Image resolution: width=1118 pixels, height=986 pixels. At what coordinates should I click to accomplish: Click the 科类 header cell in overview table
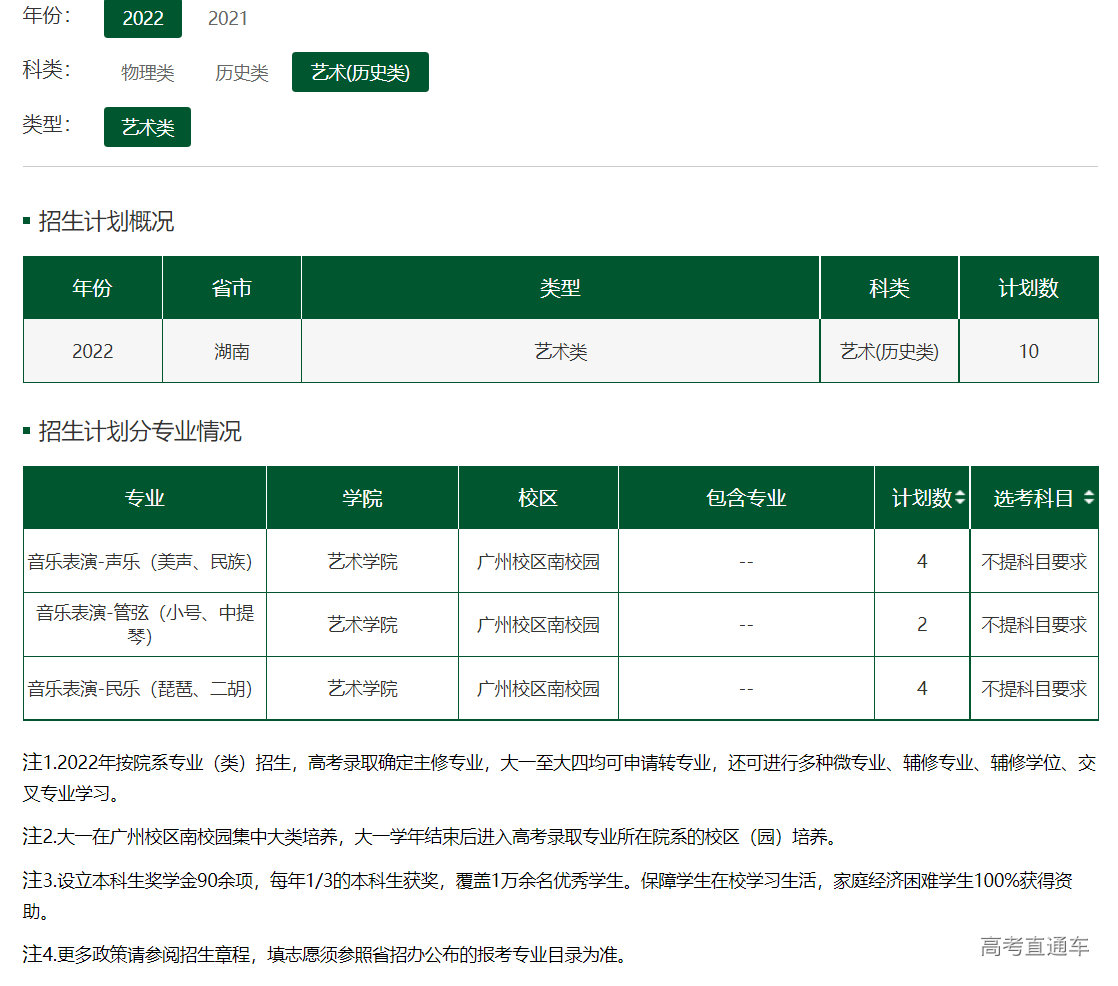tap(888, 287)
